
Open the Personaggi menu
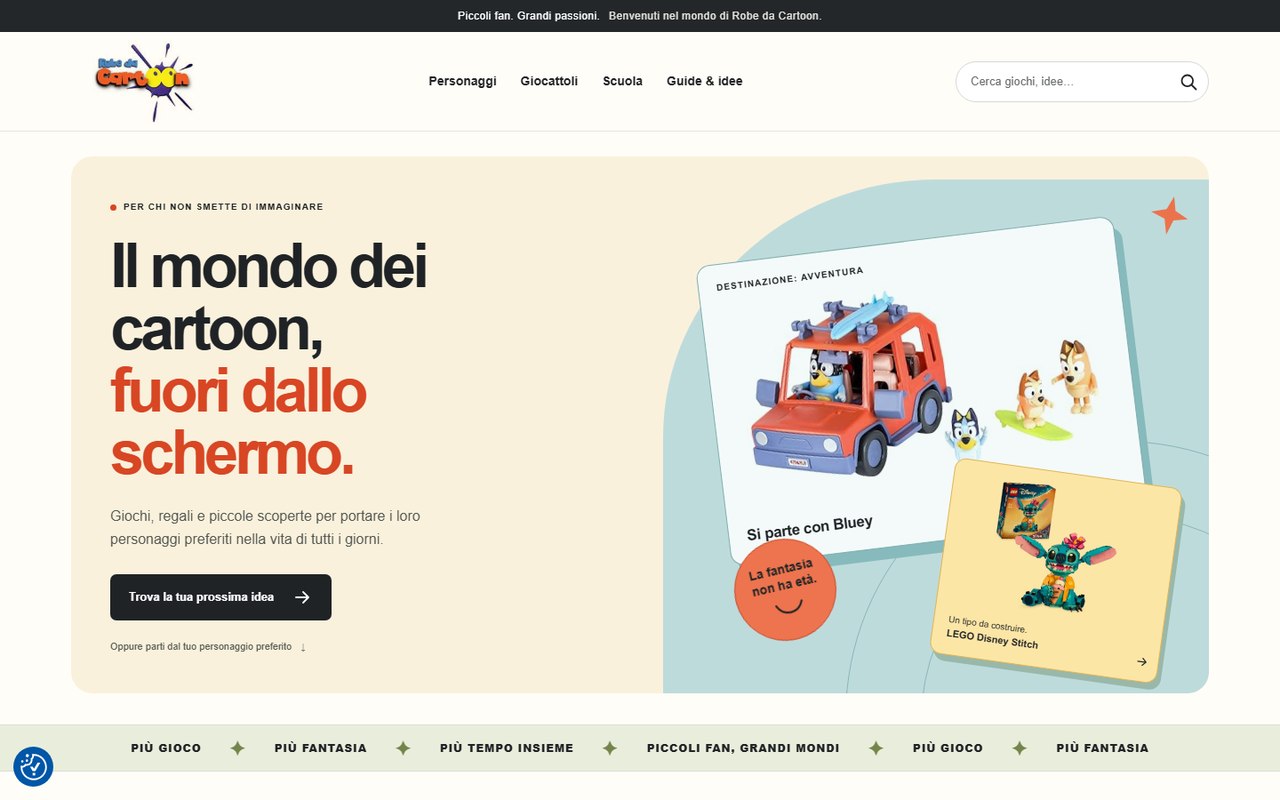point(463,81)
